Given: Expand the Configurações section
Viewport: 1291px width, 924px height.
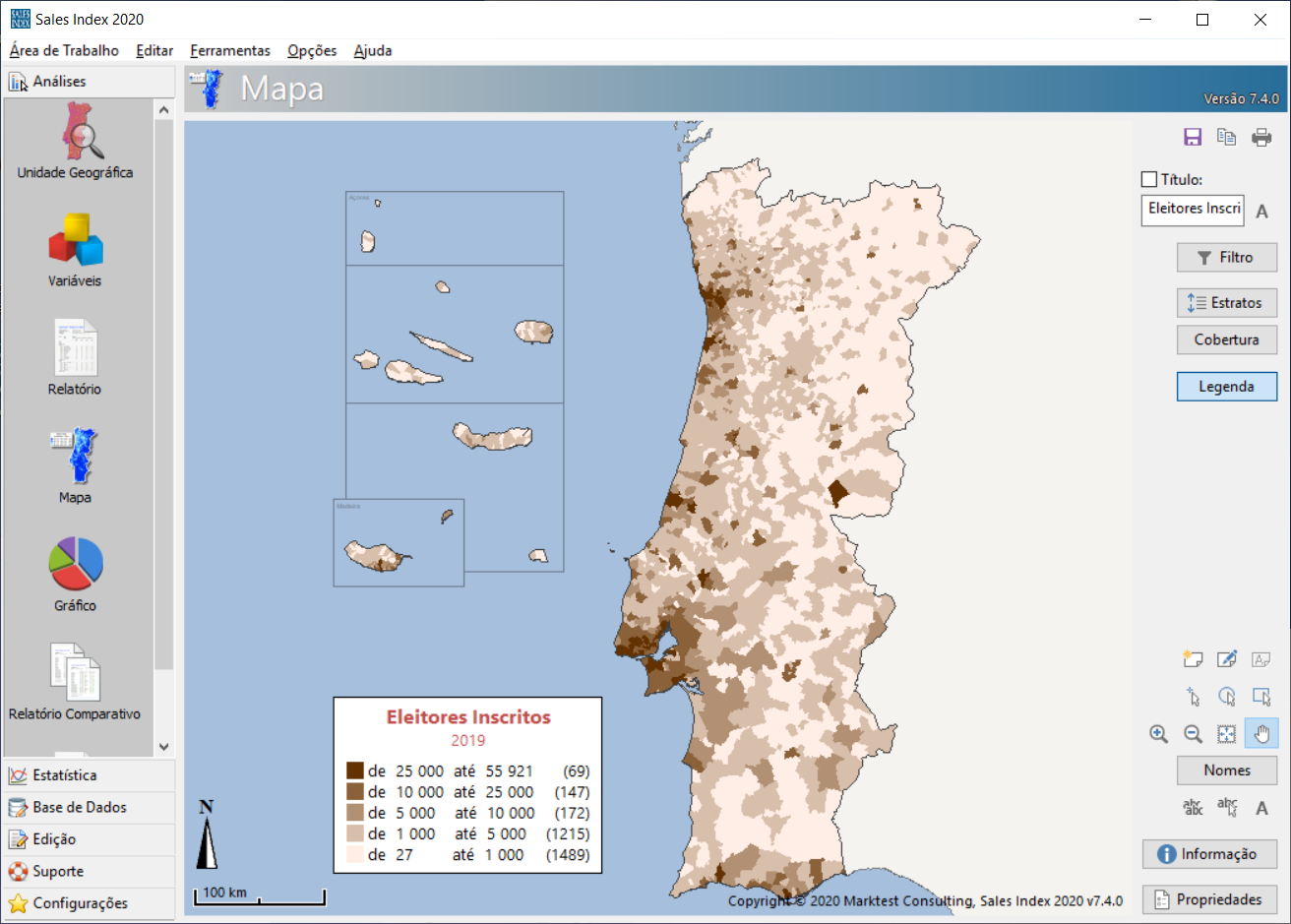Looking at the screenshot, I should coord(80,903).
